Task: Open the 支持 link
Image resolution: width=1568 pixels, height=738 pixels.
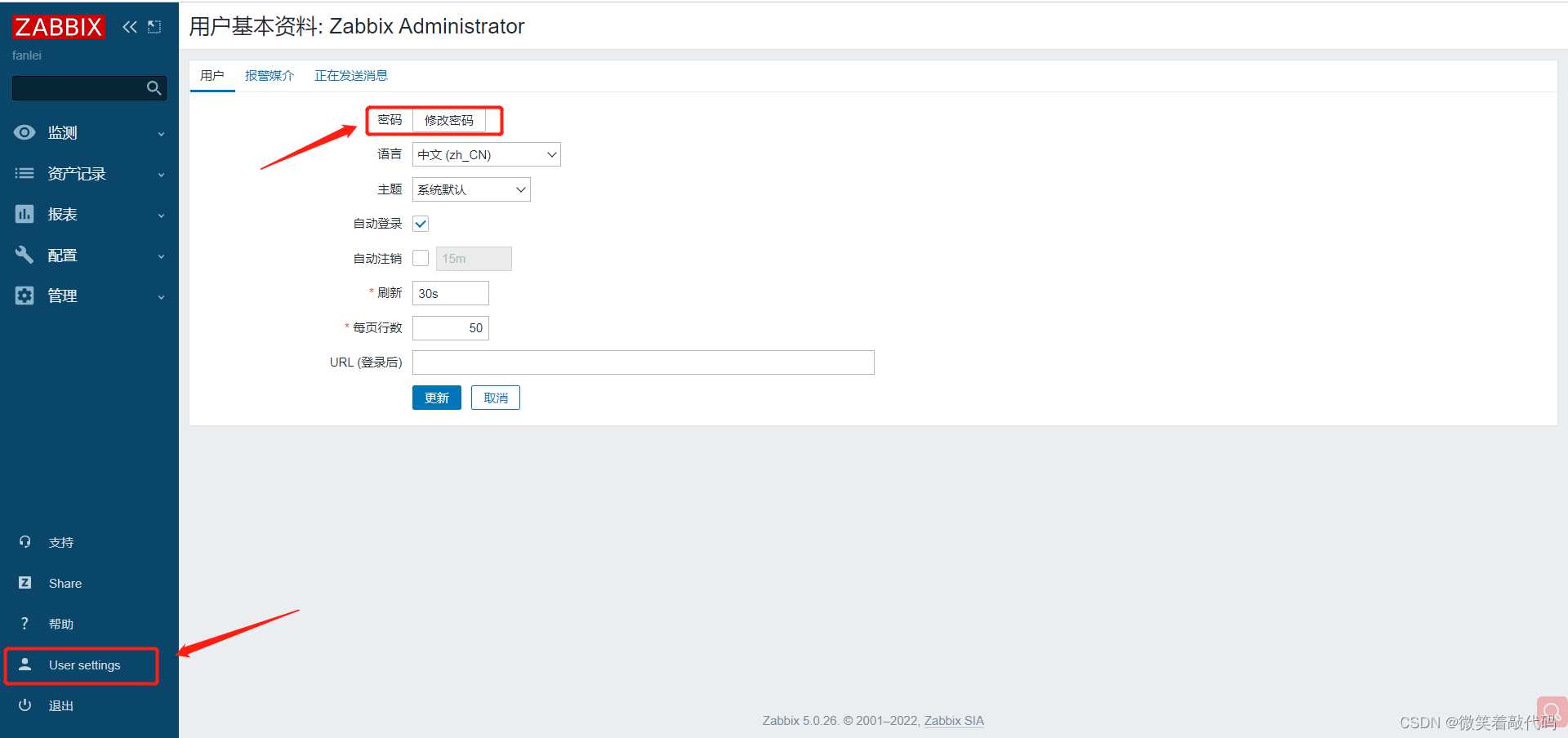Action: pyautogui.click(x=61, y=542)
